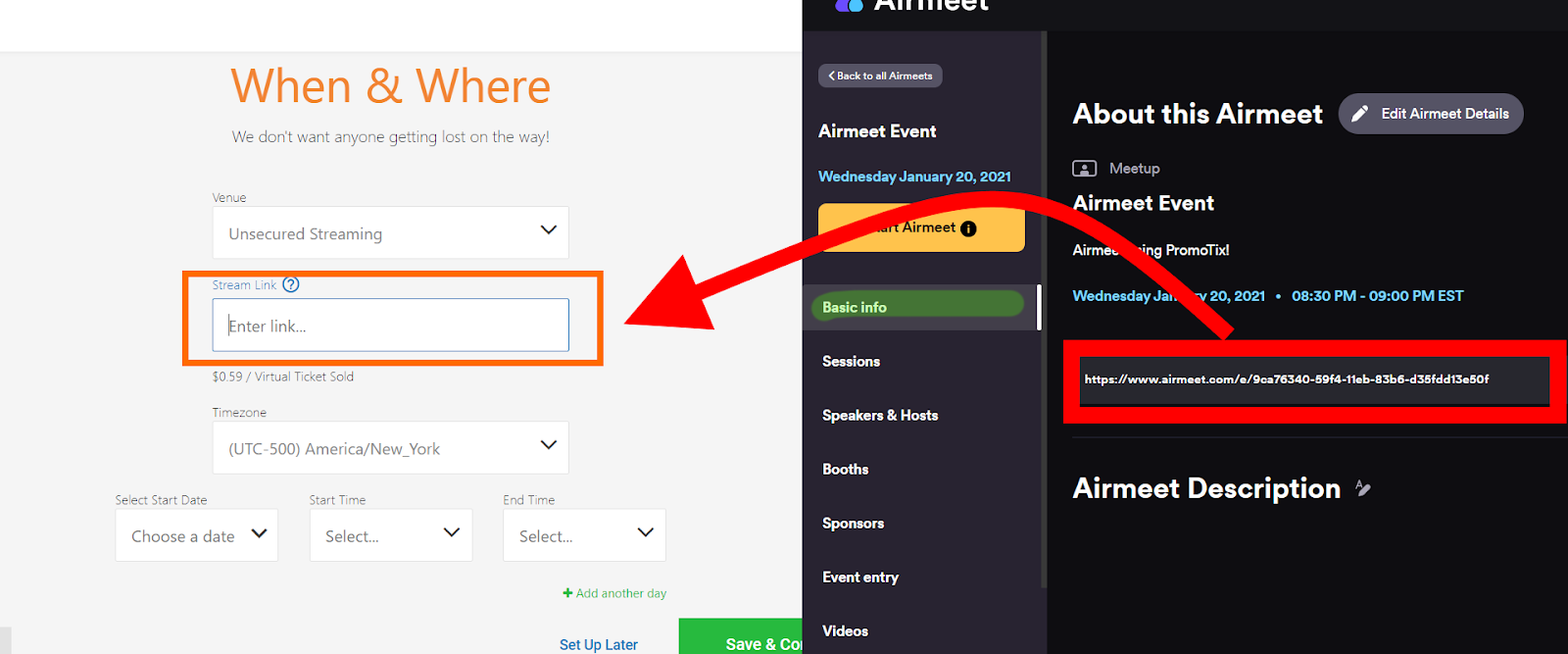The width and height of the screenshot is (1568, 654).
Task: Open the Booths section in sidebar
Action: coord(845,469)
